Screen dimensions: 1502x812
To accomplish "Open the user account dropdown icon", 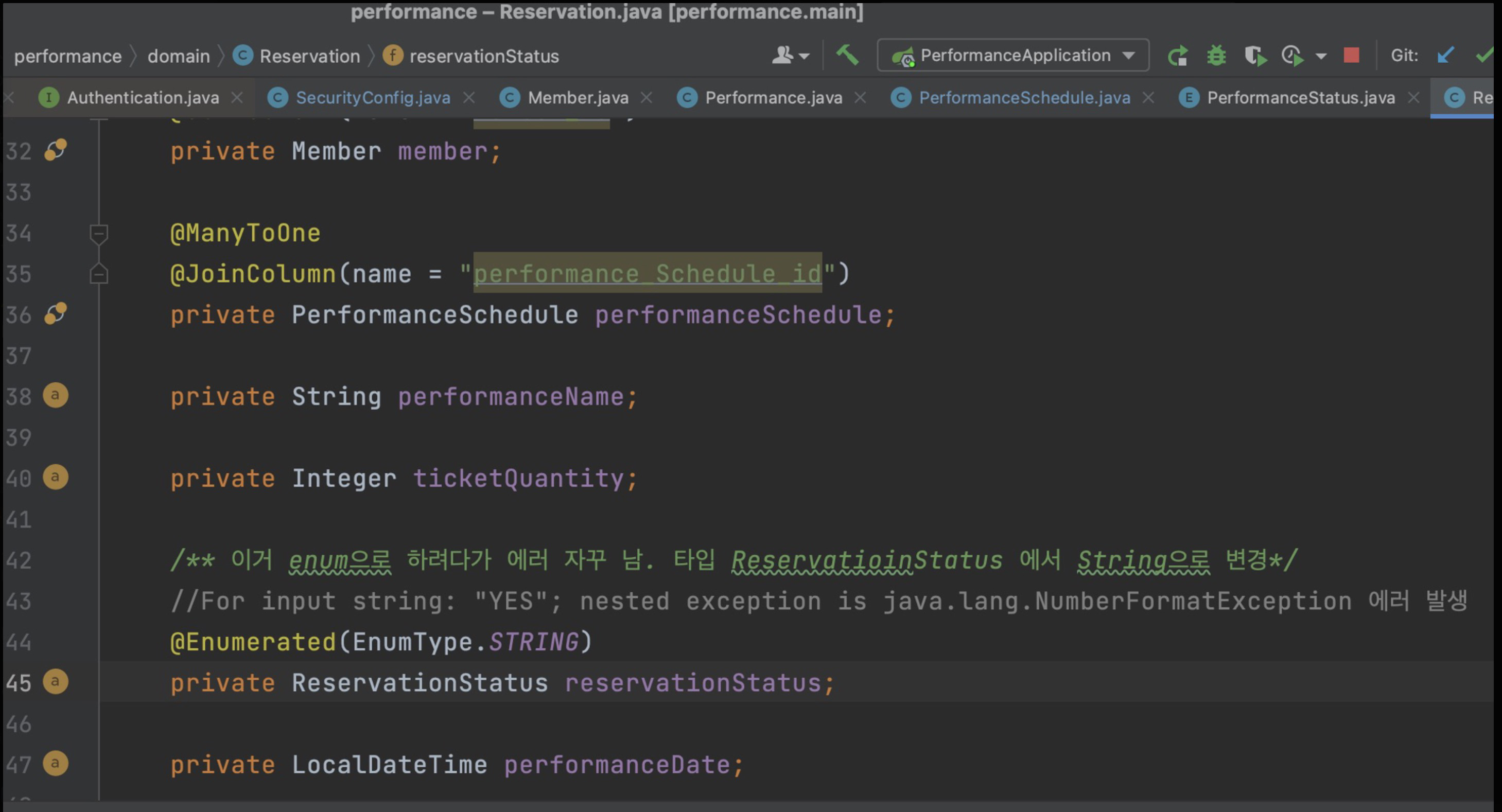I will click(791, 56).
